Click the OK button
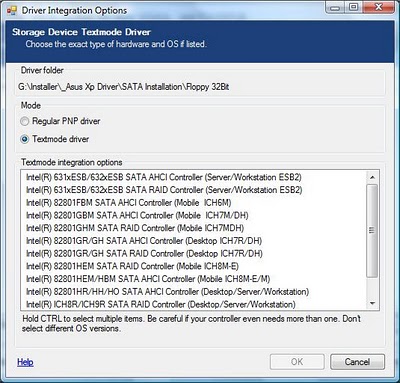This screenshot has width=400, height=383. pyautogui.click(x=297, y=362)
